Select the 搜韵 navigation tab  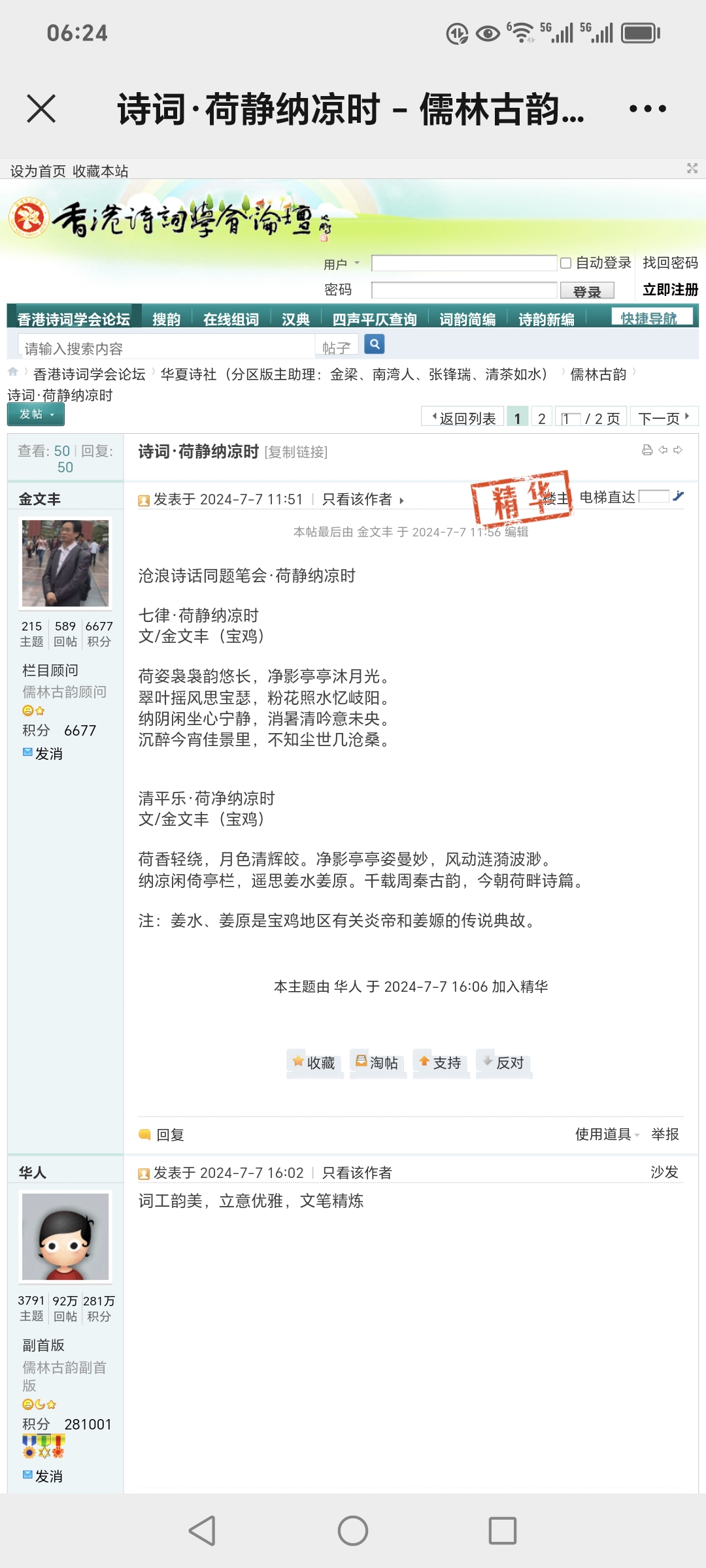(166, 319)
